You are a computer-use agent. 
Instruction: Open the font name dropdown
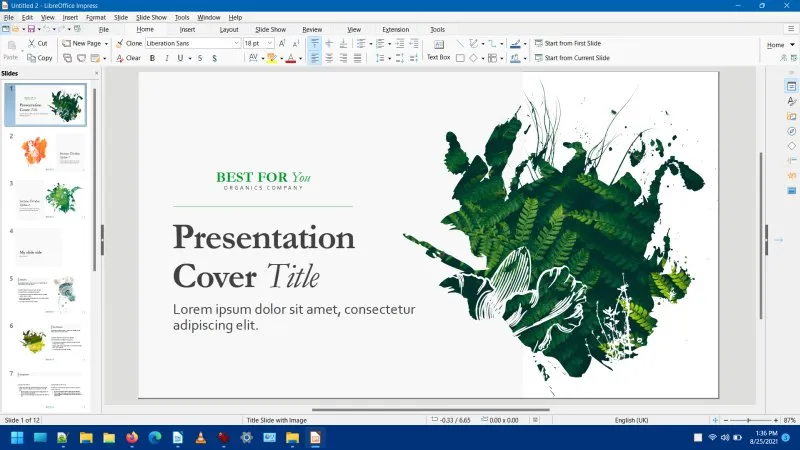click(236, 44)
